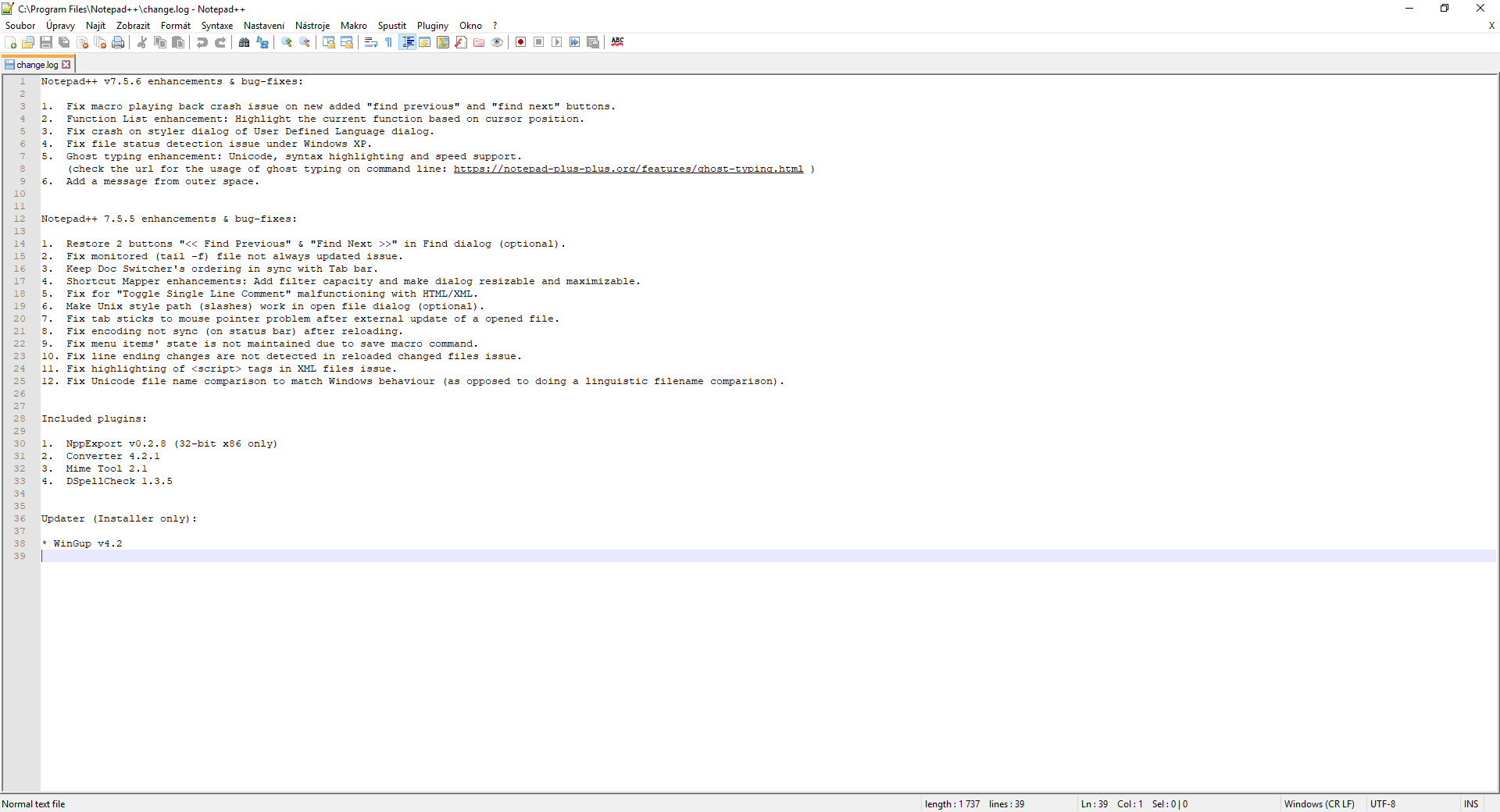This screenshot has width=1500, height=812.
Task: Click 'Ln : 39' position in status bar
Action: click(1094, 804)
